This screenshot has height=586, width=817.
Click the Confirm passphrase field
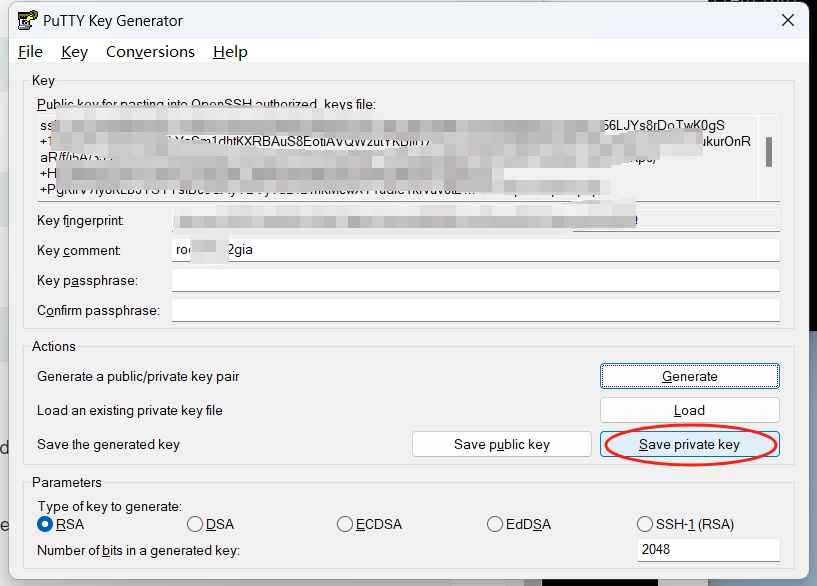476,310
